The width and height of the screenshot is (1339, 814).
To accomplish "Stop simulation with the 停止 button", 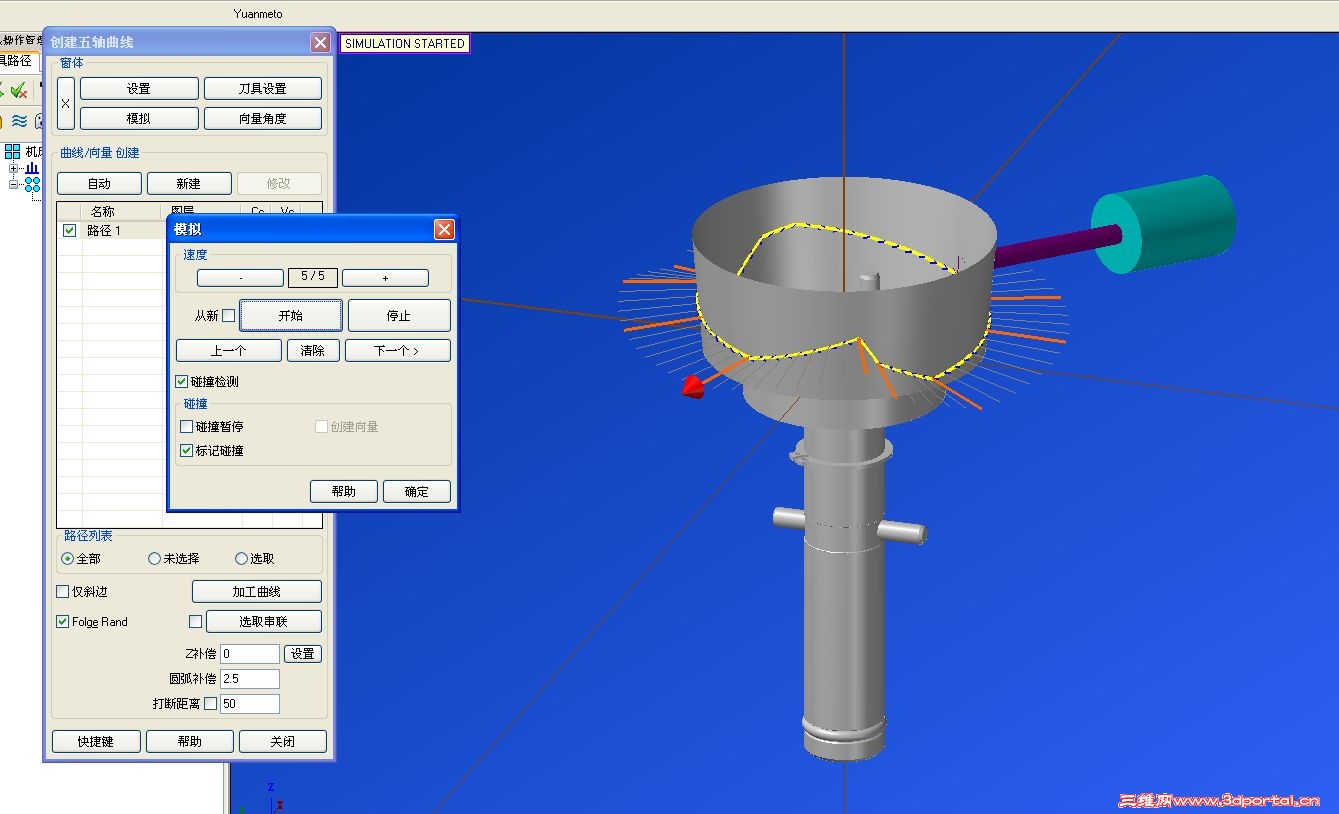I will (399, 315).
